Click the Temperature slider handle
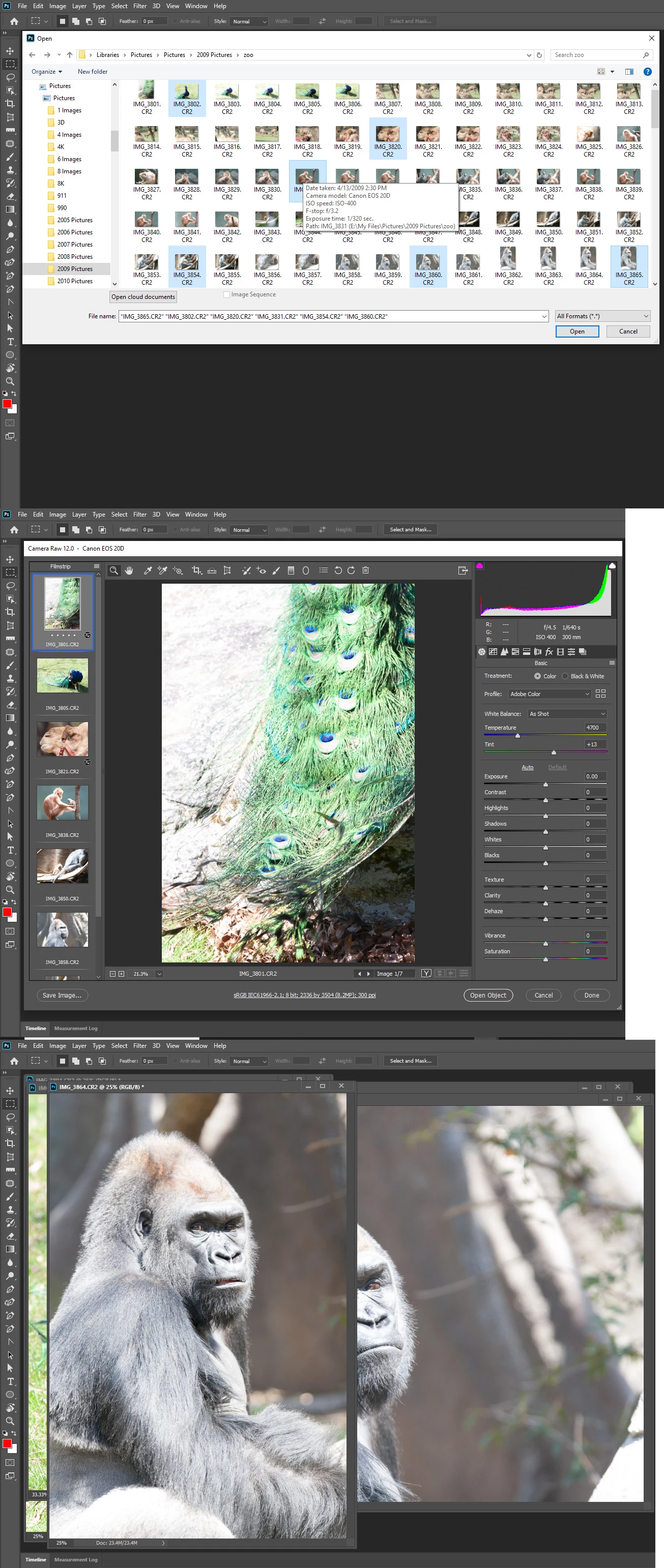 pyautogui.click(x=518, y=735)
